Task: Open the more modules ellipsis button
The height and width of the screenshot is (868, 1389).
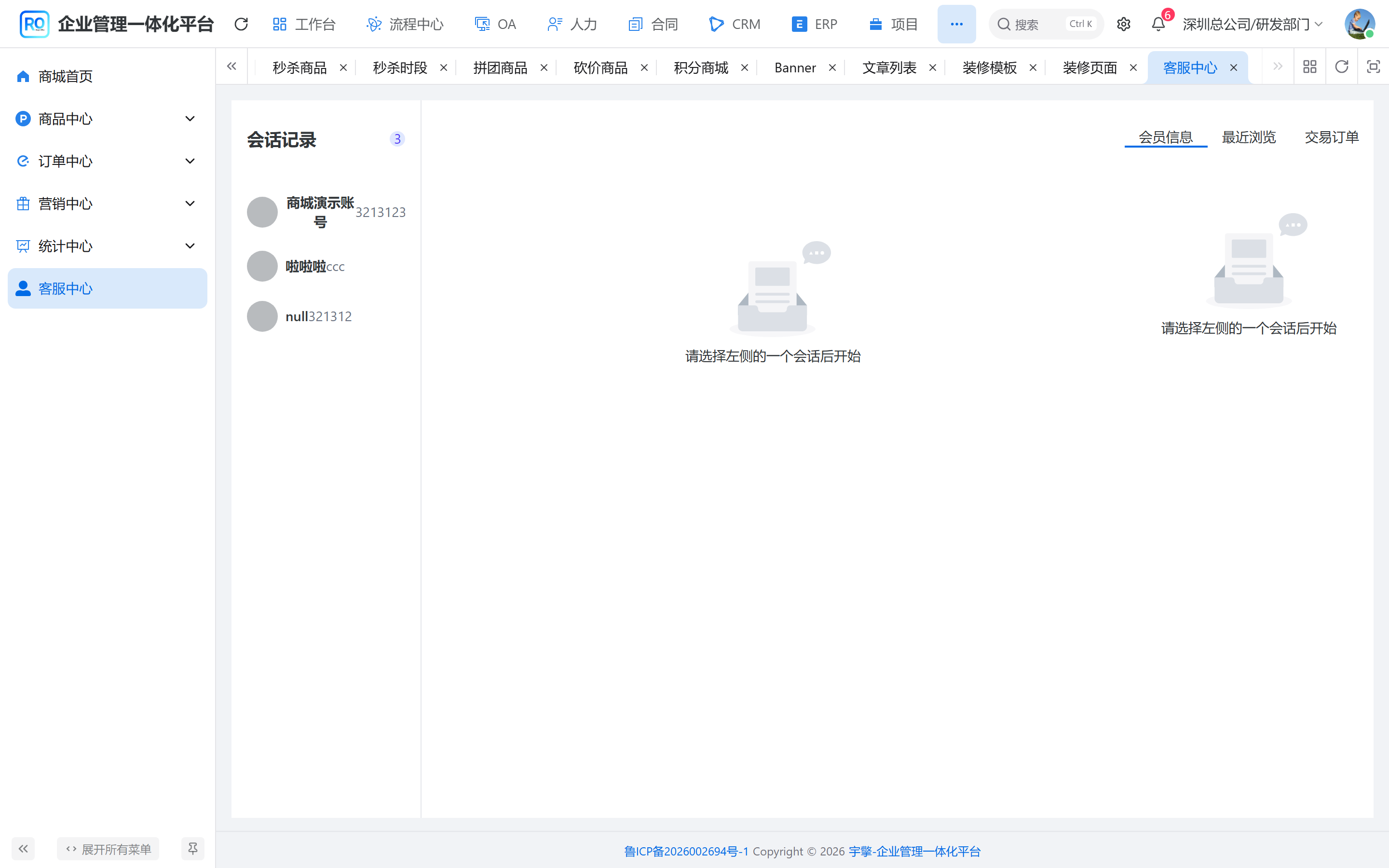Action: point(956,24)
